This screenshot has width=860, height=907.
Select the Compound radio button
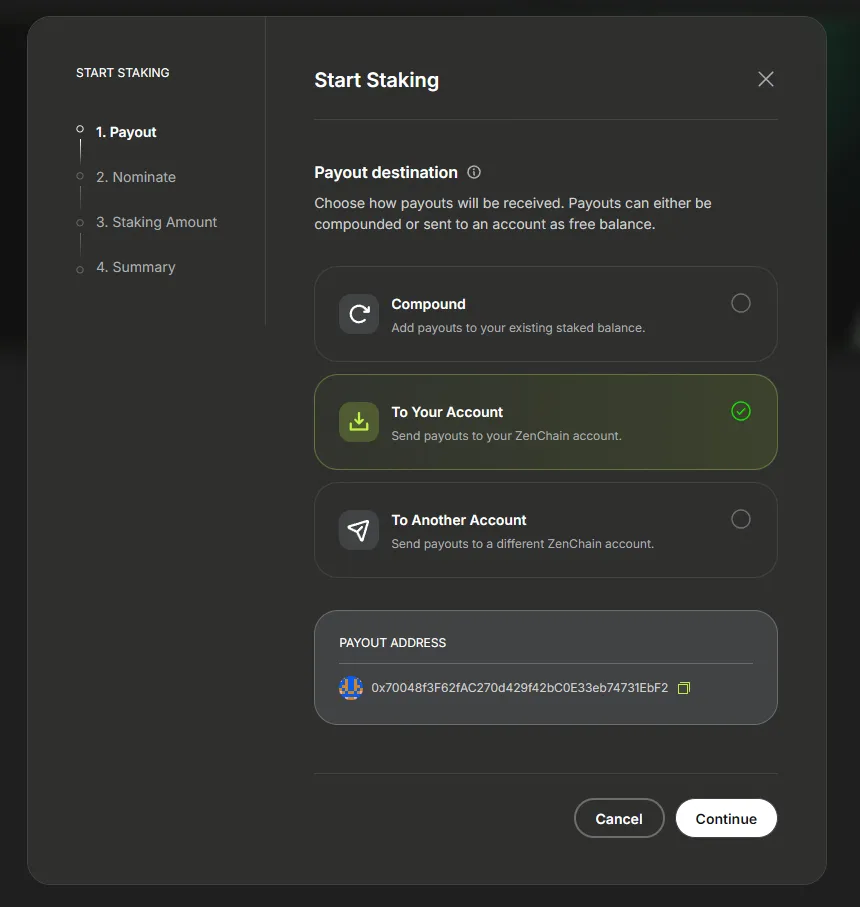pyautogui.click(x=740, y=303)
